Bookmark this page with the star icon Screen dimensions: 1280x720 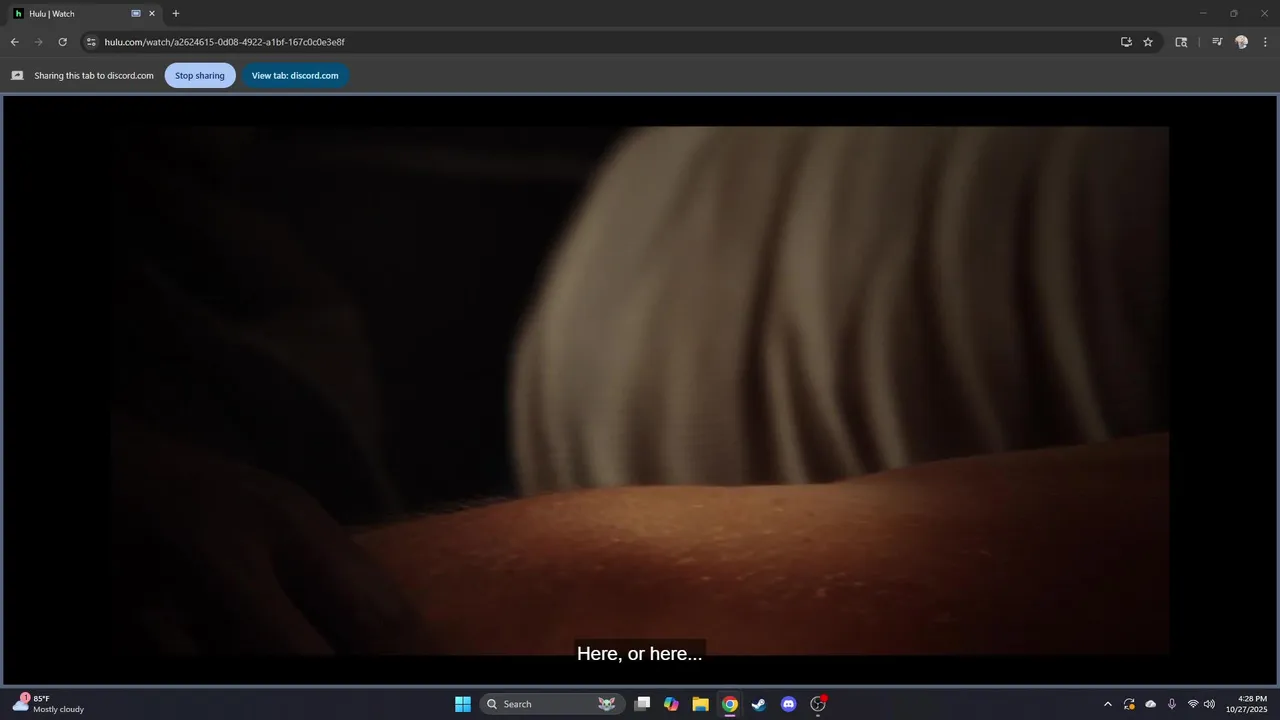[x=1148, y=42]
